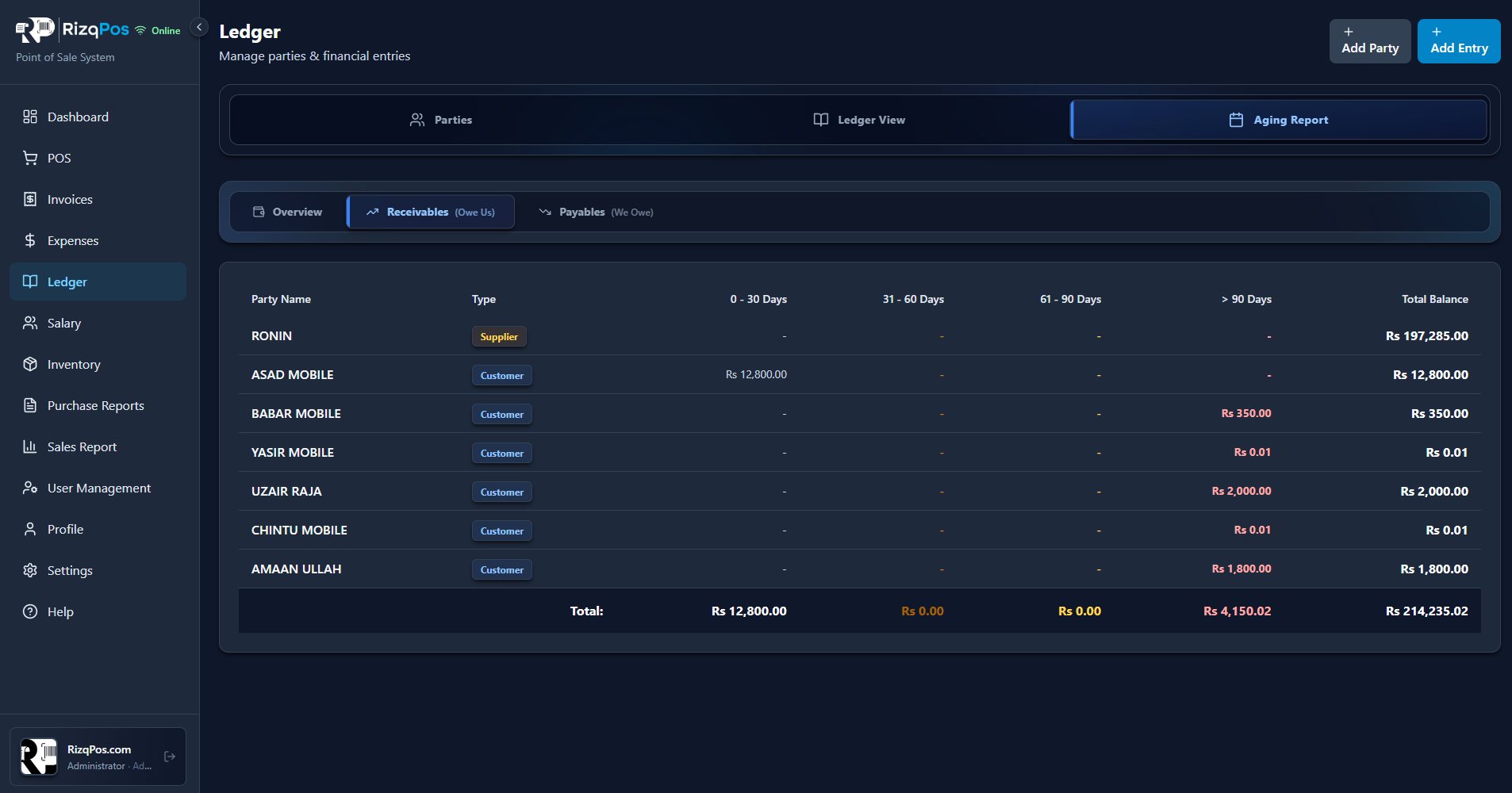Click the Rs 1,800.00 balance for AMAAN ULLAH
Viewport: 1512px width, 793px height.
click(1434, 569)
